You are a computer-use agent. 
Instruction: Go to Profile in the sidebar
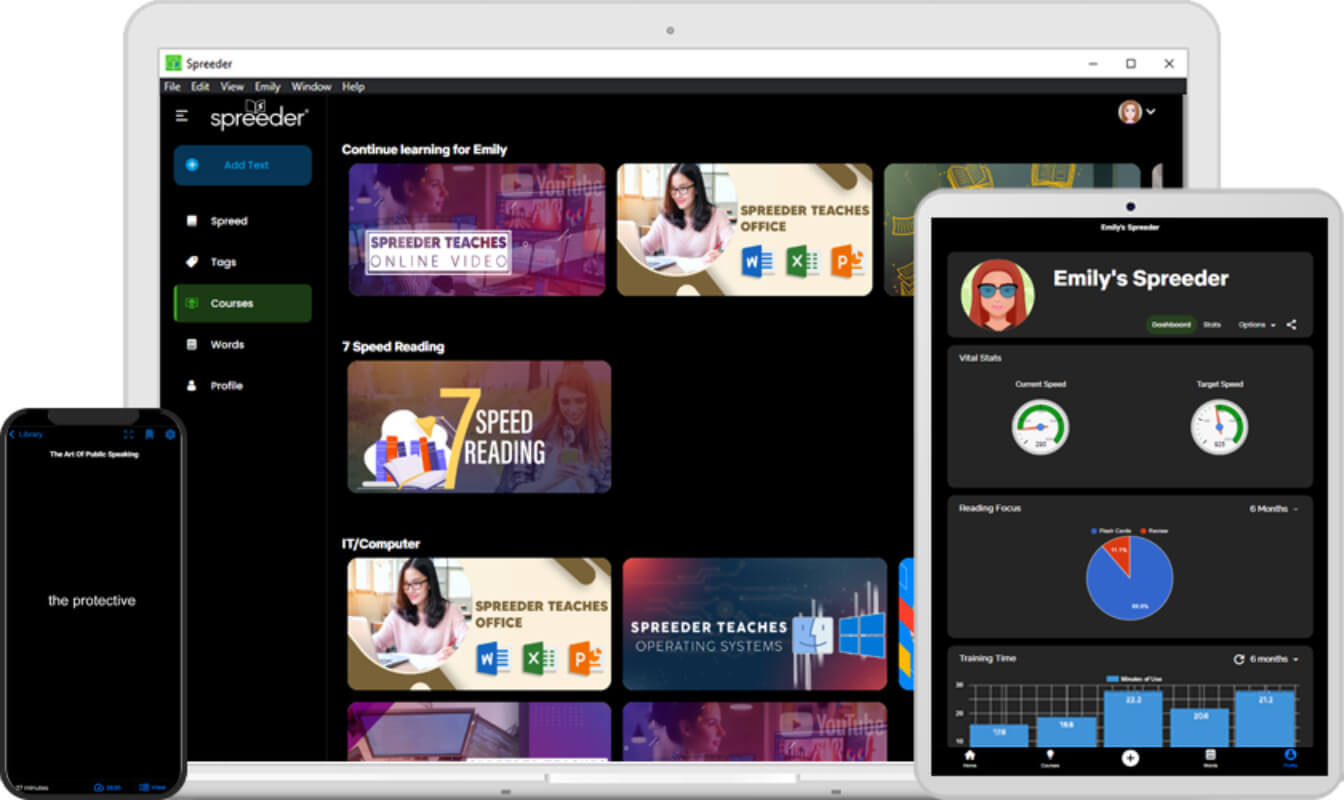coord(243,385)
